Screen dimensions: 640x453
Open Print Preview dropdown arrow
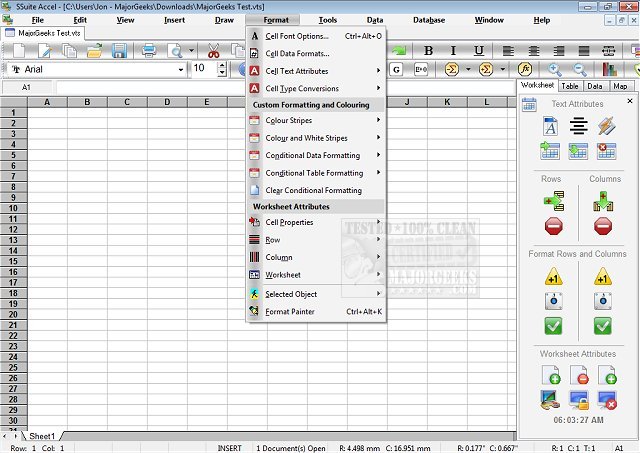point(191,51)
